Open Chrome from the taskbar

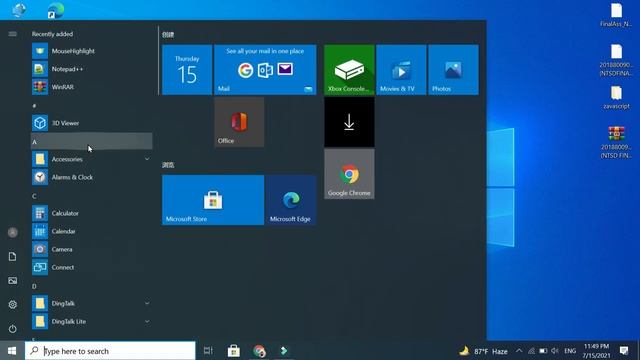pos(259,351)
